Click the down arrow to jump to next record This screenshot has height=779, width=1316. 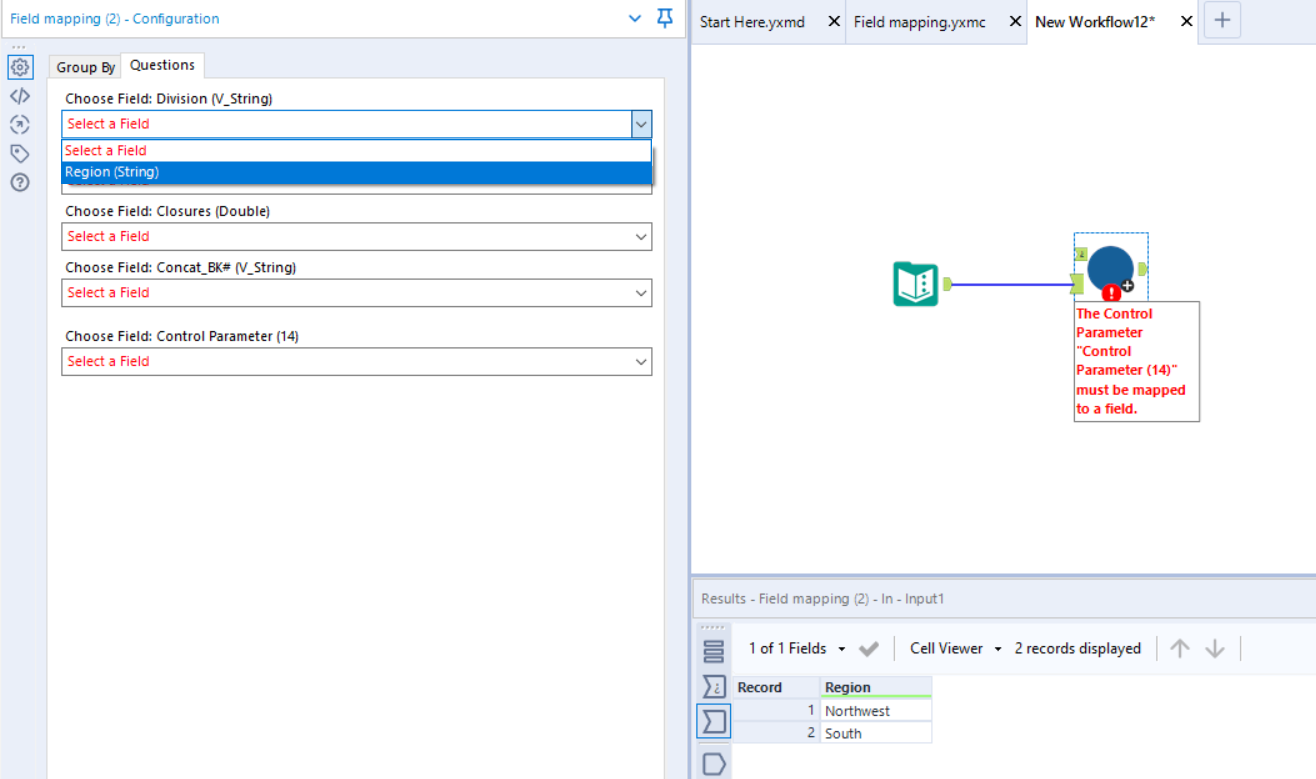coord(1214,648)
